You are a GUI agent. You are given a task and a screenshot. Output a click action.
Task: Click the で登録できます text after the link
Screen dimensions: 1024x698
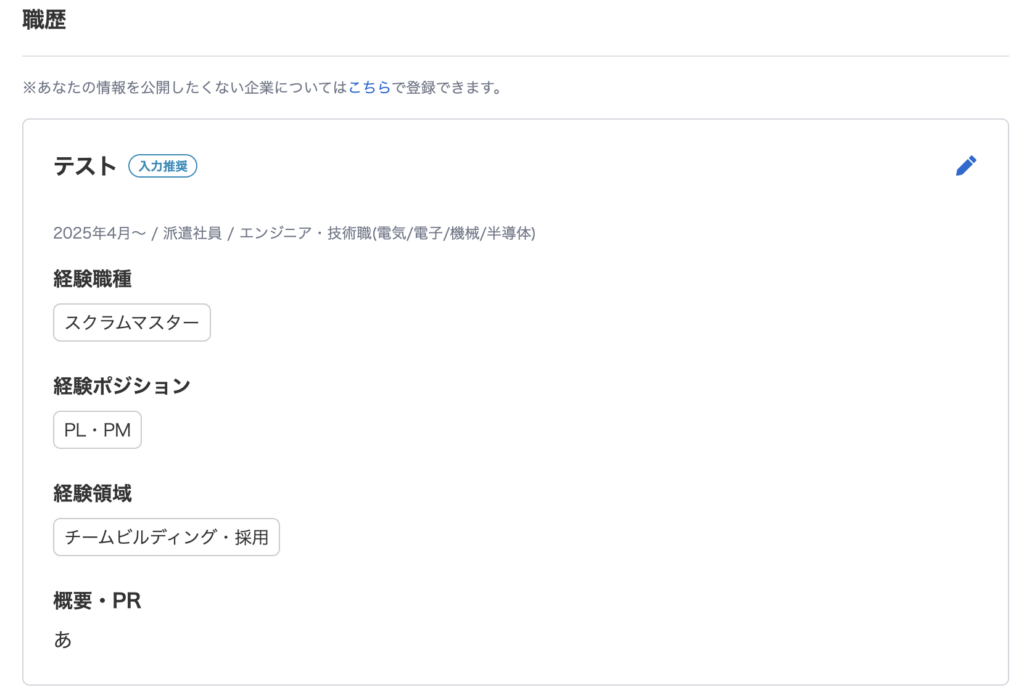446,88
